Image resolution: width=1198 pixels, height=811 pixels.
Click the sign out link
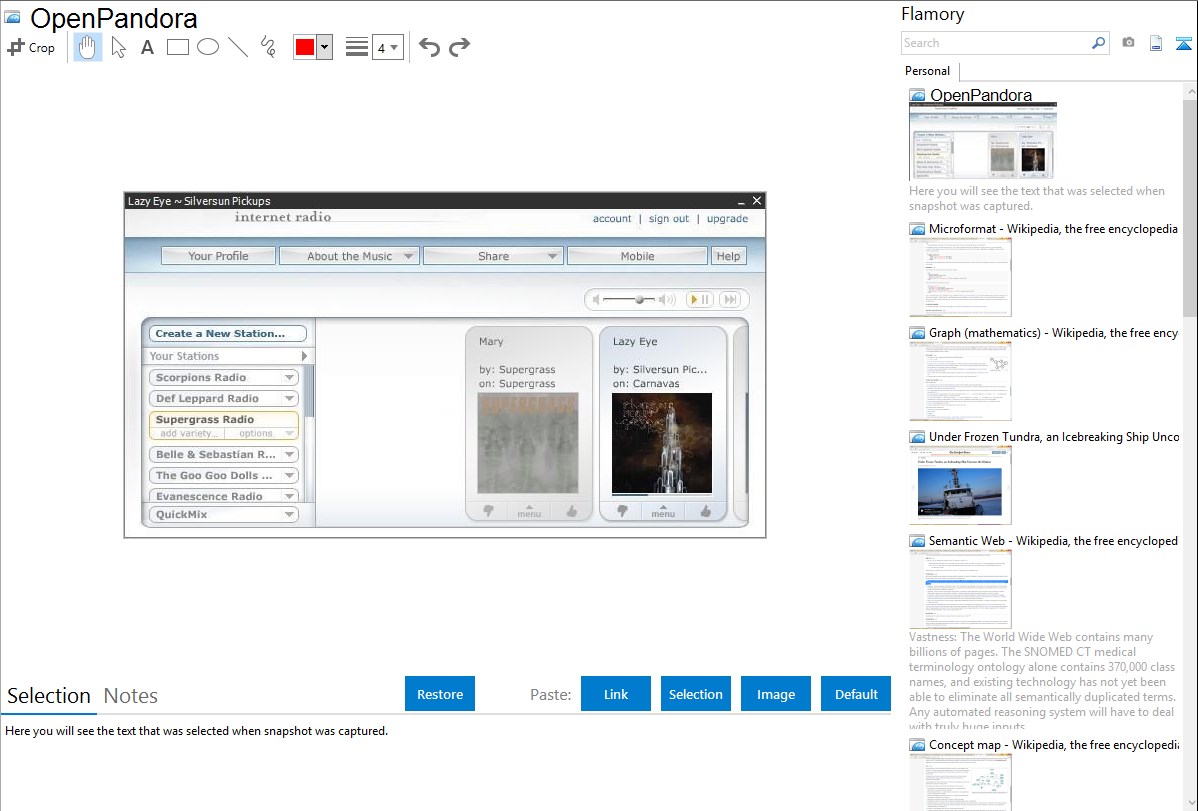pyautogui.click(x=669, y=219)
